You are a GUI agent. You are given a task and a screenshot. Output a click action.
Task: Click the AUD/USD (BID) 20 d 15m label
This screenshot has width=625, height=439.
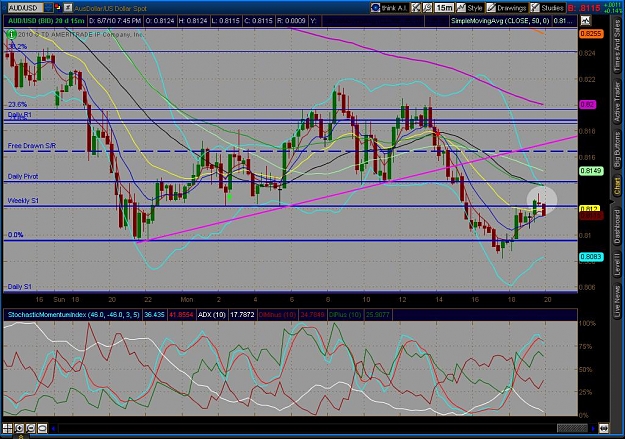coord(46,21)
